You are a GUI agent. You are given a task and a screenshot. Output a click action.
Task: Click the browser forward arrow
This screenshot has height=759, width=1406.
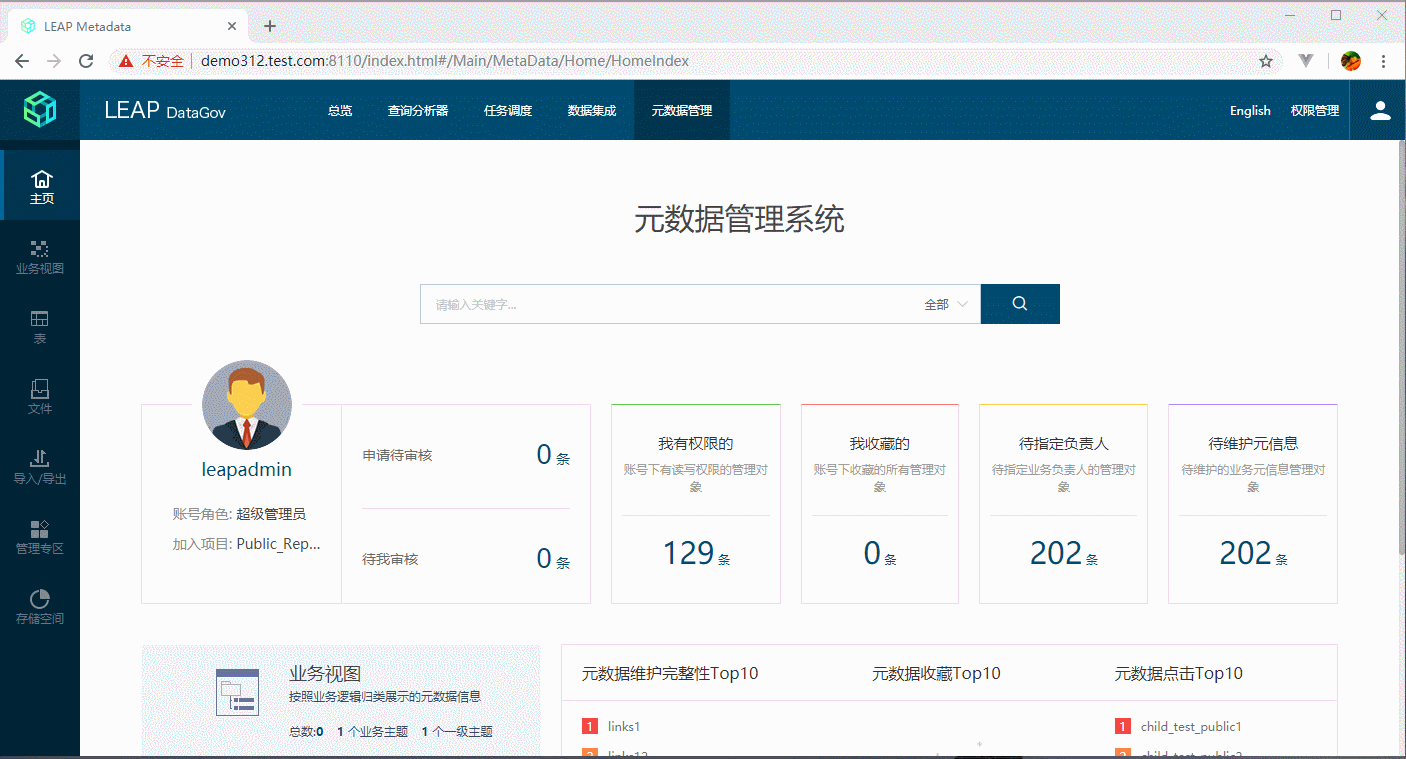point(54,61)
